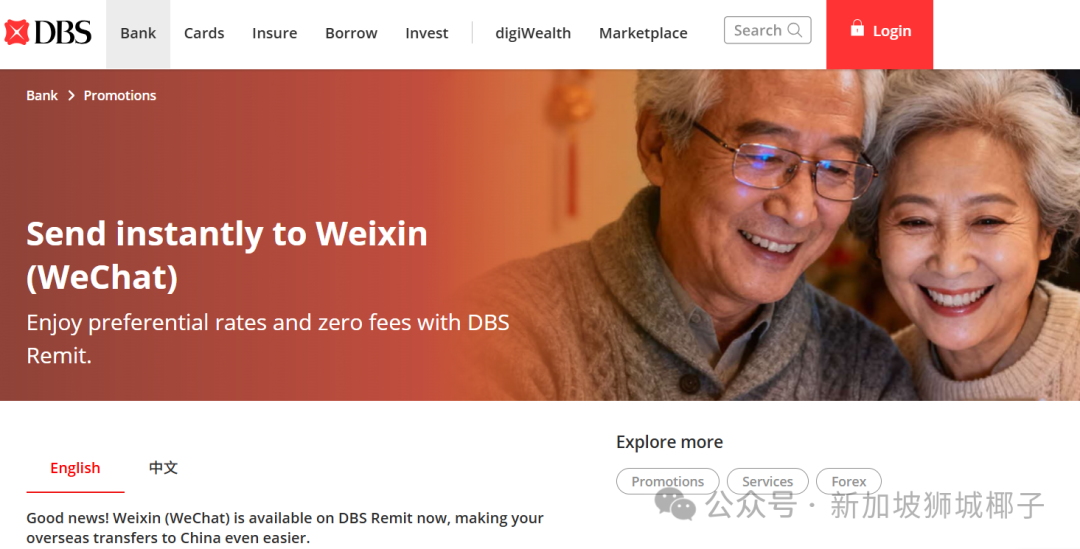Select the Promotions tag under Explore more
Image resolution: width=1080 pixels, height=549 pixels.
click(667, 481)
